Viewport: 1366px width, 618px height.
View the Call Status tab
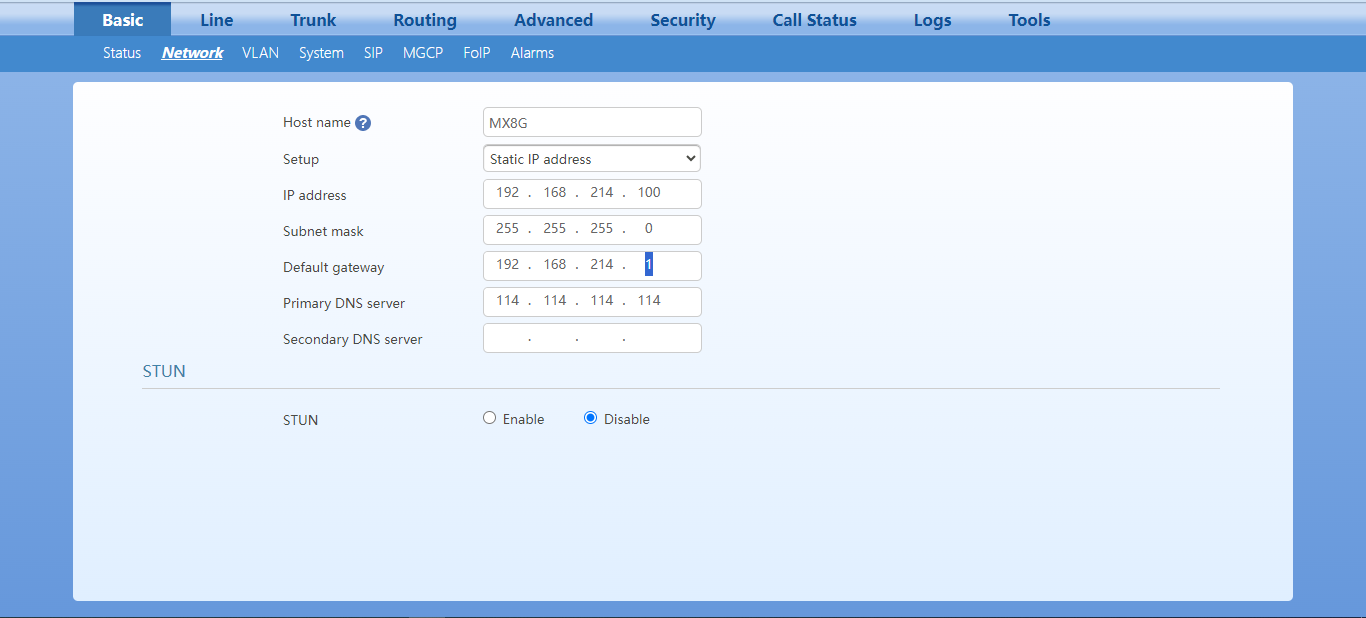(814, 20)
